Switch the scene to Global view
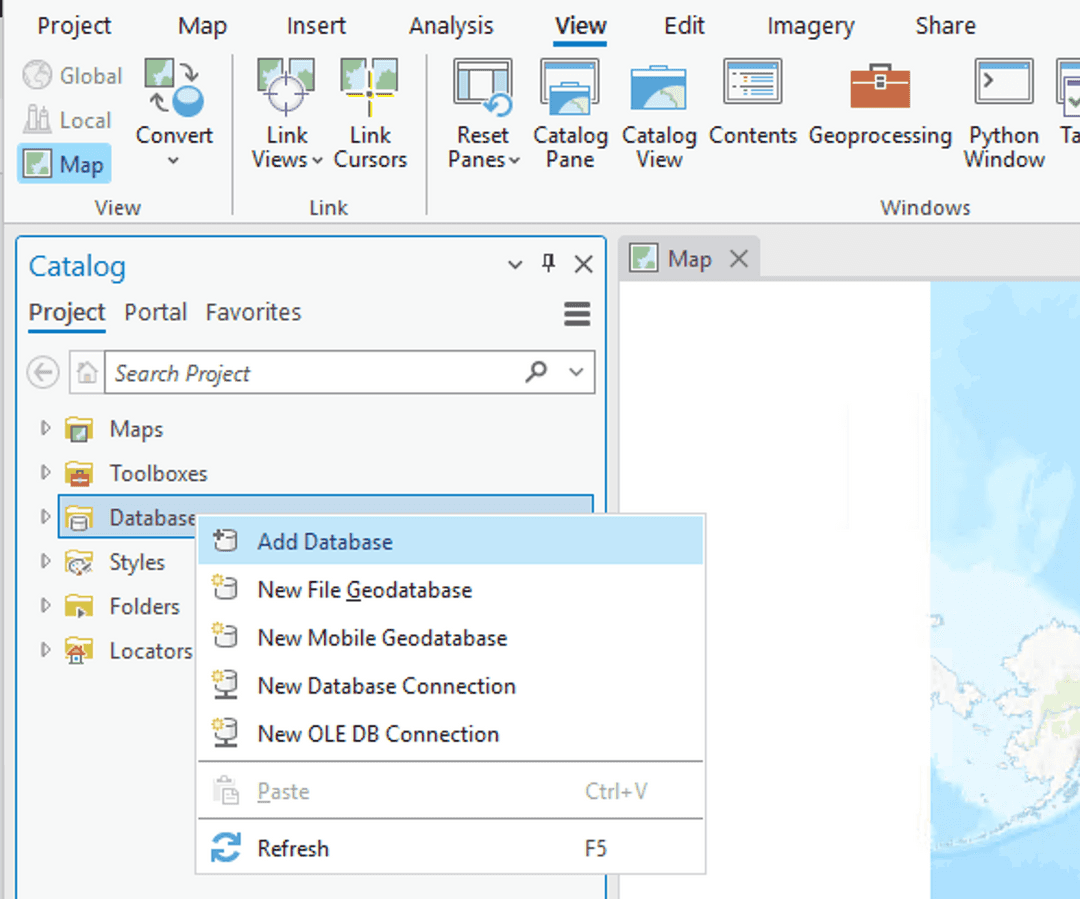 click(x=73, y=75)
